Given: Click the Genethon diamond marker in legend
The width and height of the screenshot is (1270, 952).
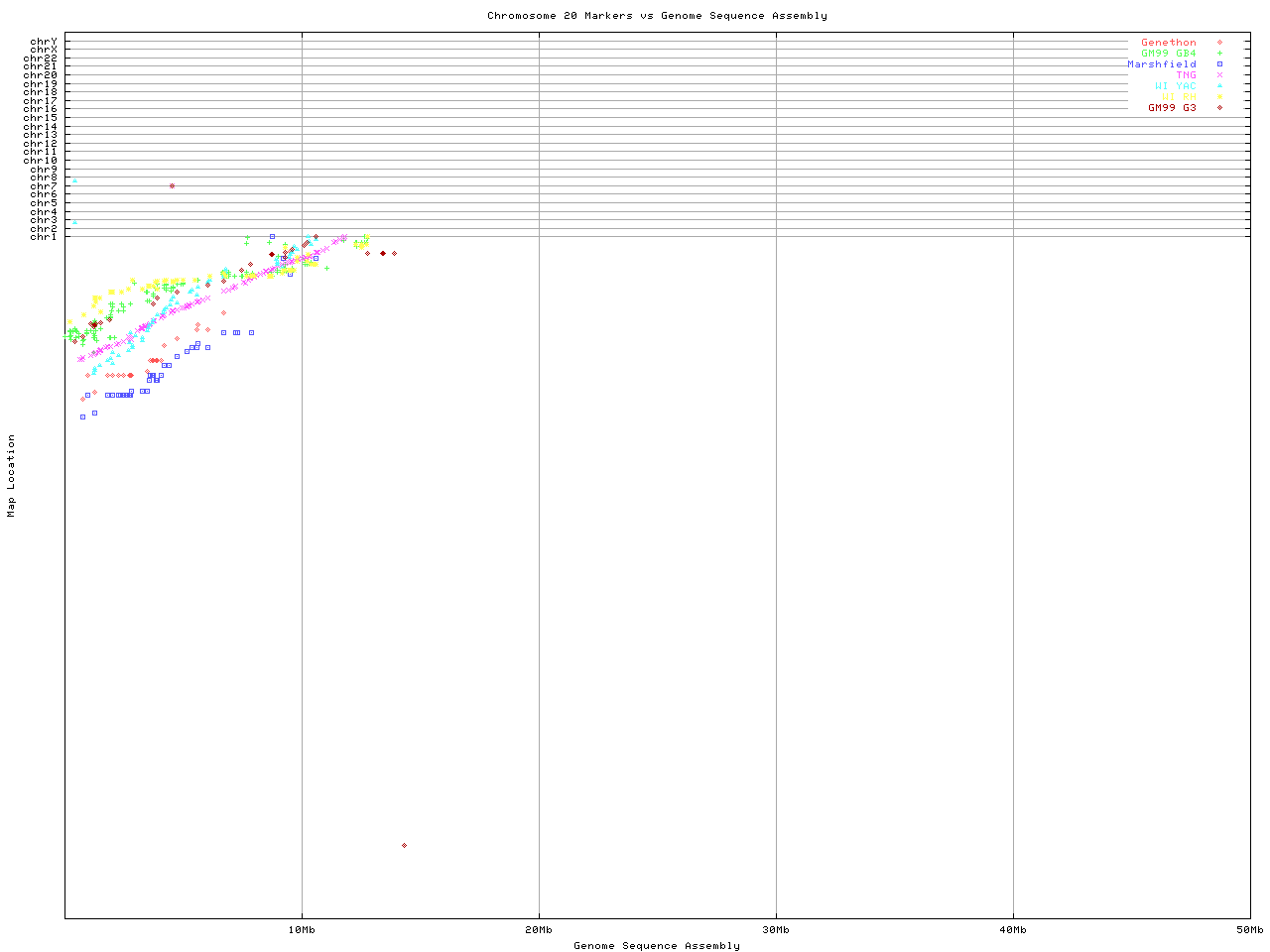Looking at the screenshot, I should pos(1219,43).
